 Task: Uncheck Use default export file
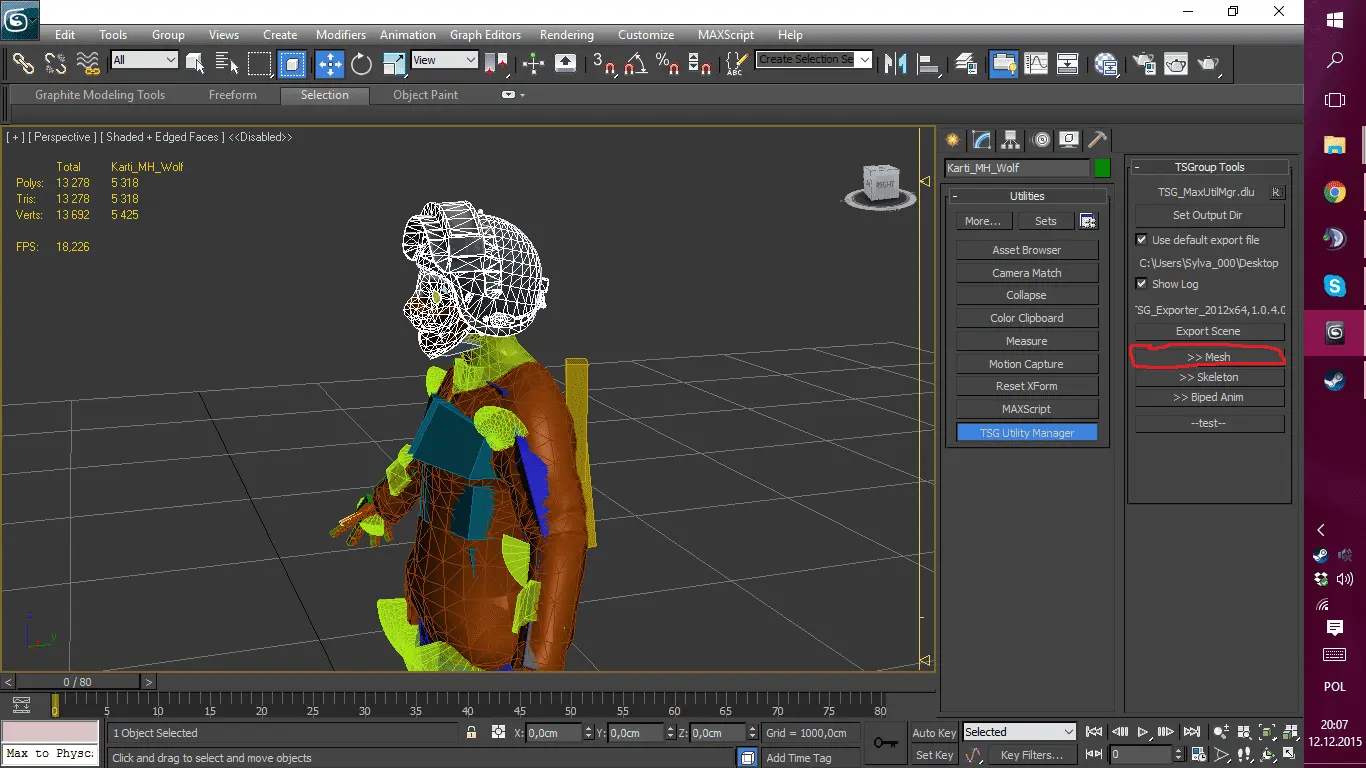click(x=1142, y=240)
